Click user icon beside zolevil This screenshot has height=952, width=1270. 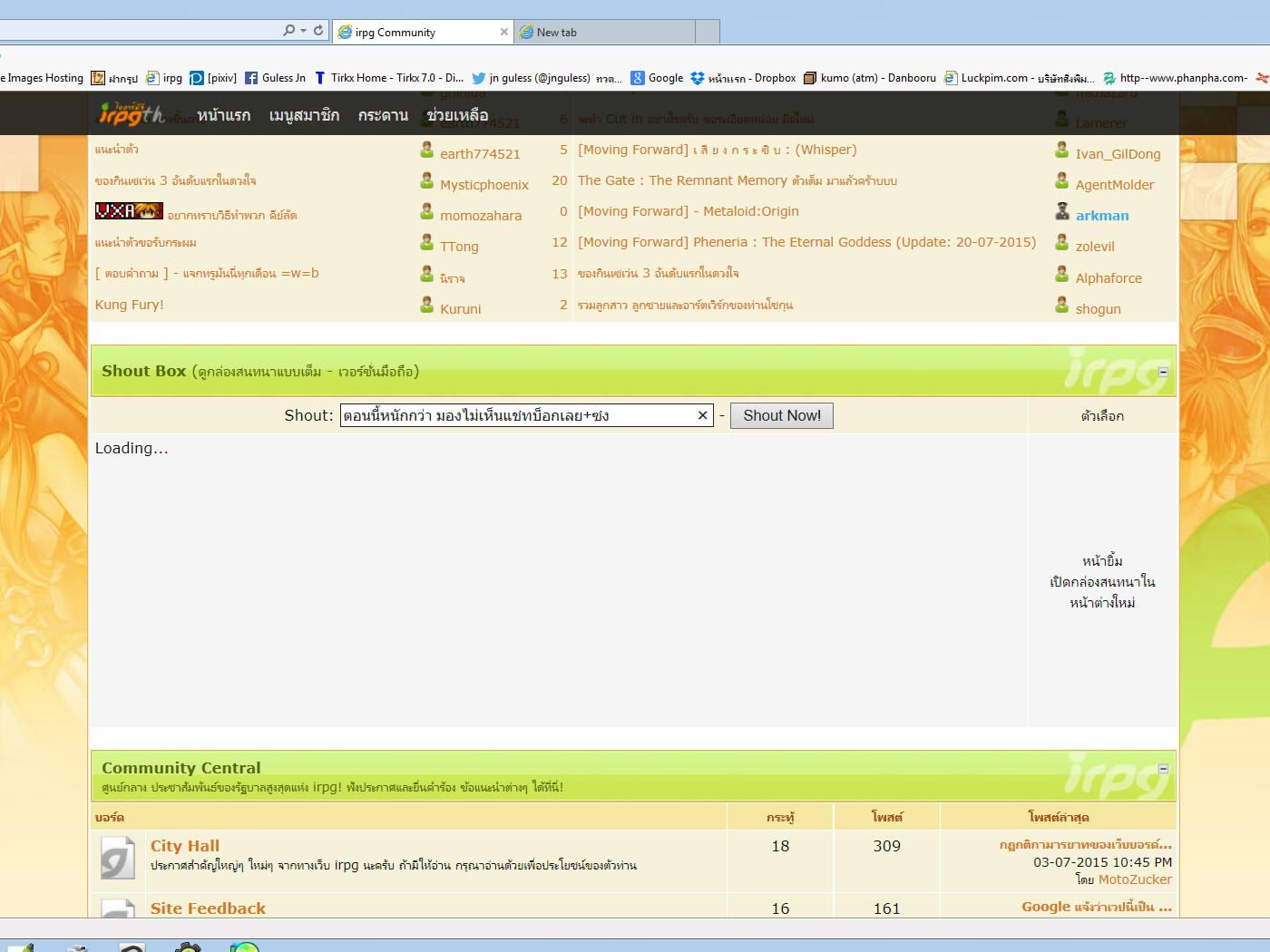[1062, 242]
